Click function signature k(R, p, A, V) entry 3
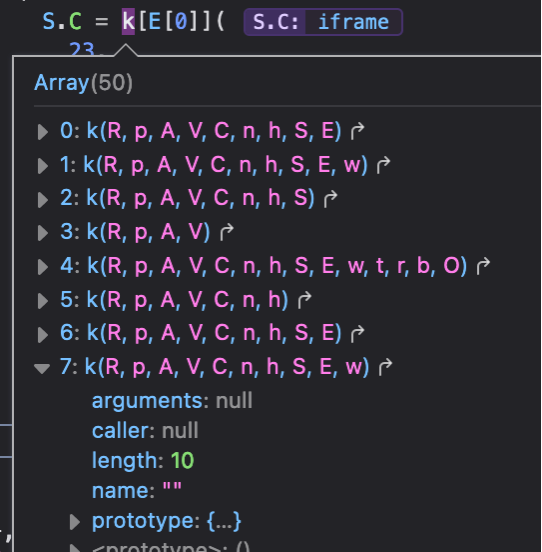 click(x=148, y=232)
